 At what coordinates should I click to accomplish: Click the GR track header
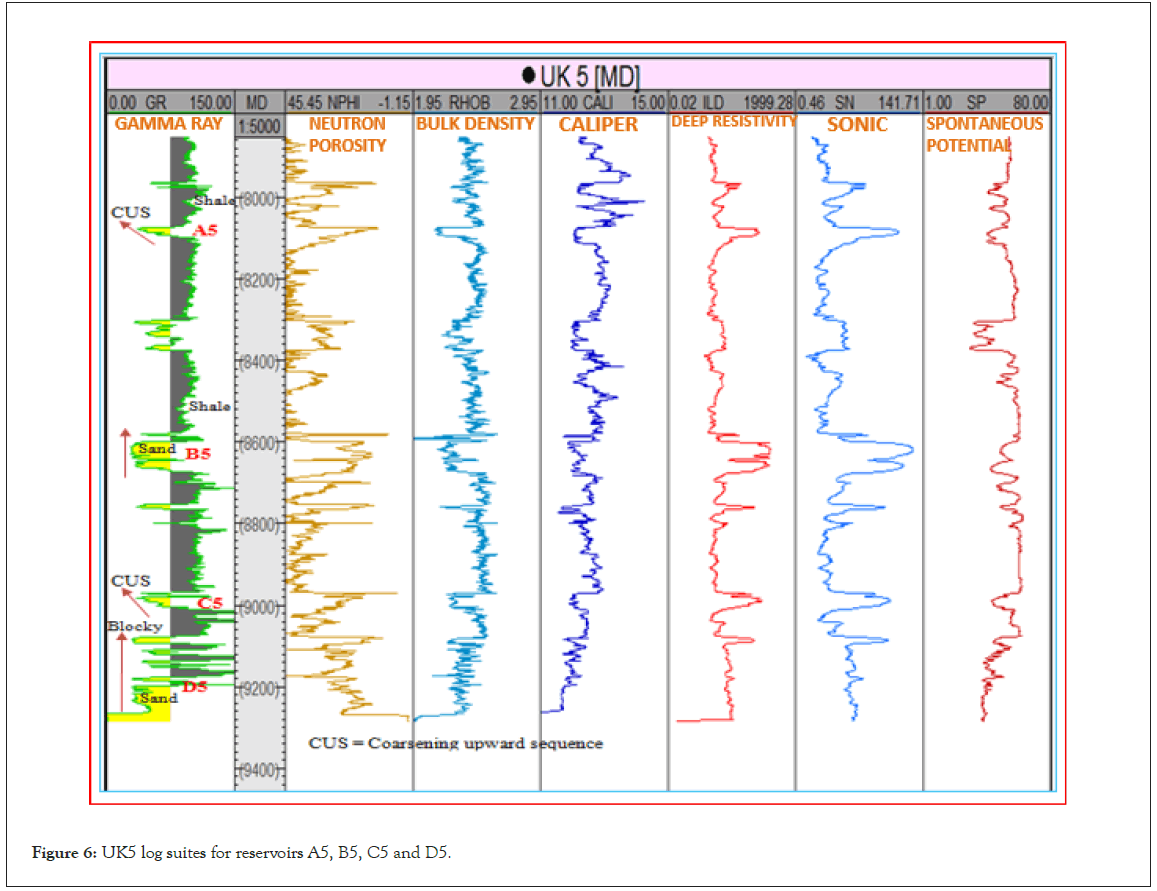[x=170, y=102]
